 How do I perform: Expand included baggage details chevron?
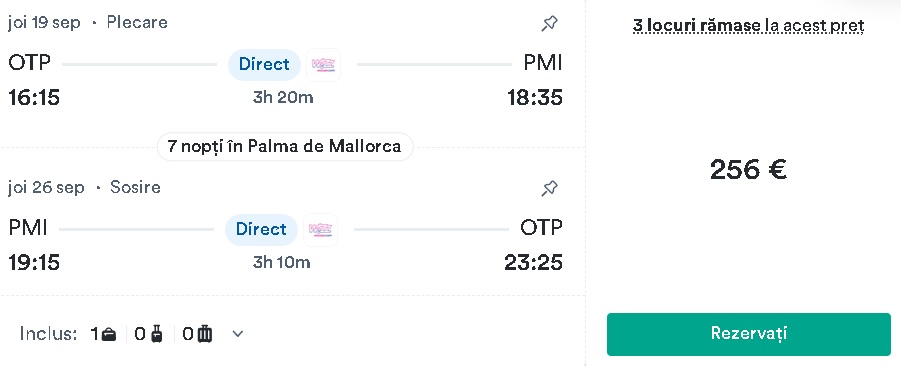pyautogui.click(x=238, y=334)
